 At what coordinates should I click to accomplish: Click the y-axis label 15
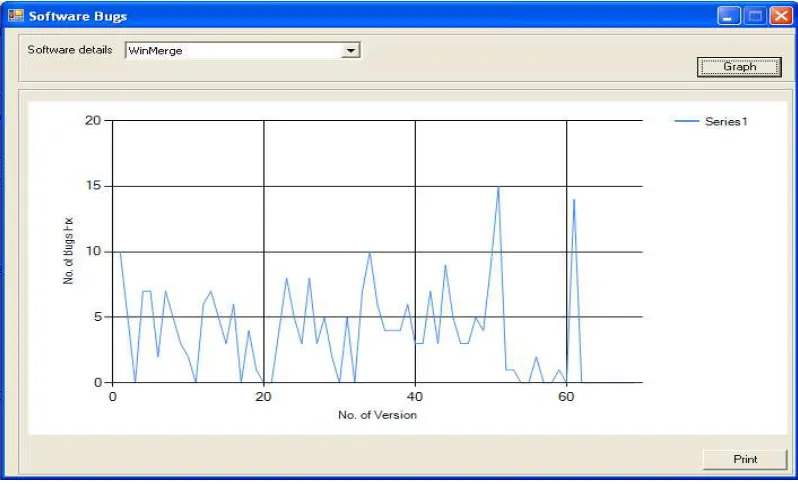(x=93, y=186)
